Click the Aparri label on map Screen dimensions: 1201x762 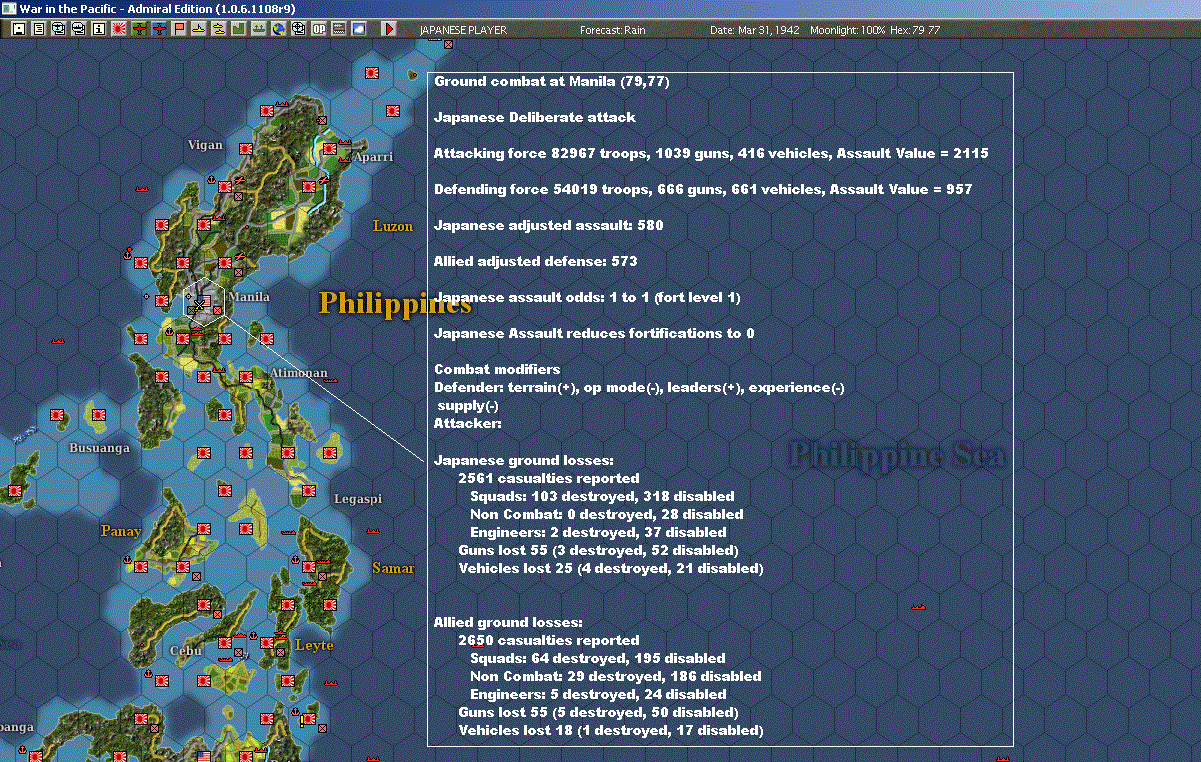[373, 157]
